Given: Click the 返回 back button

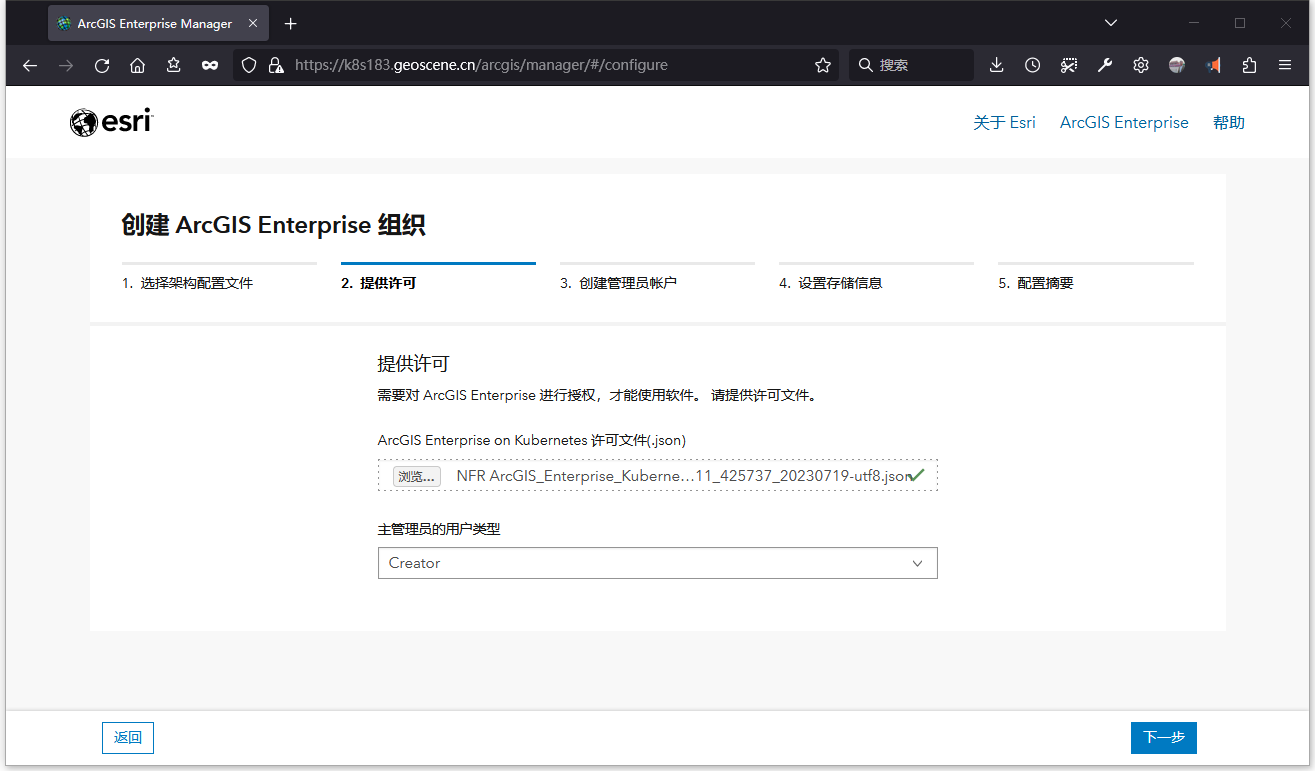Looking at the screenshot, I should tap(128, 738).
